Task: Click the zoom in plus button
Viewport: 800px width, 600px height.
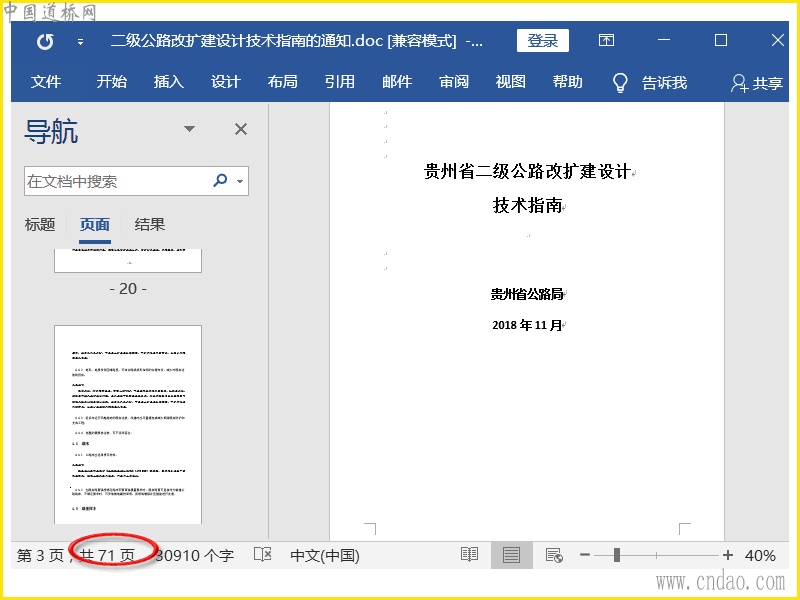Action: 728,555
